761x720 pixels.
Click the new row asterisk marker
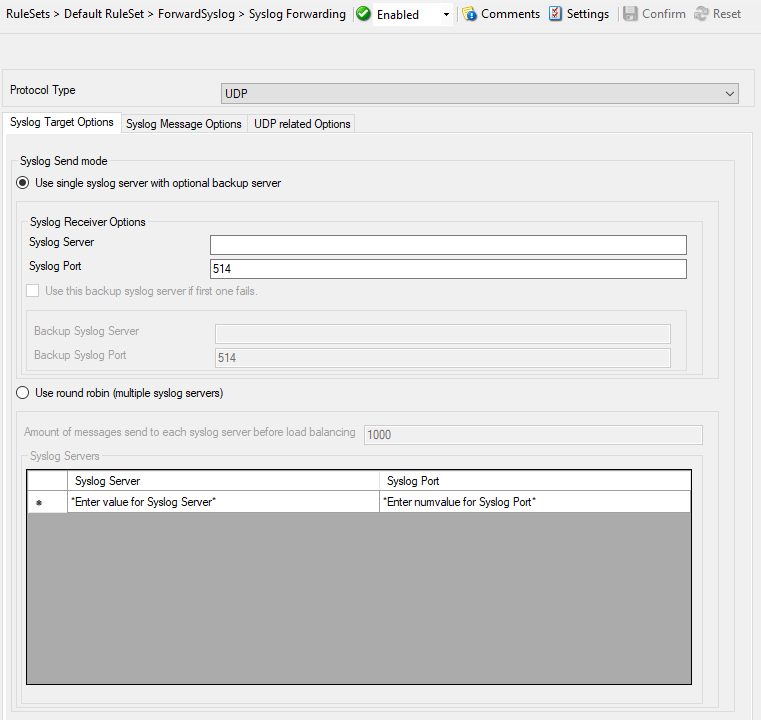tap(39, 502)
